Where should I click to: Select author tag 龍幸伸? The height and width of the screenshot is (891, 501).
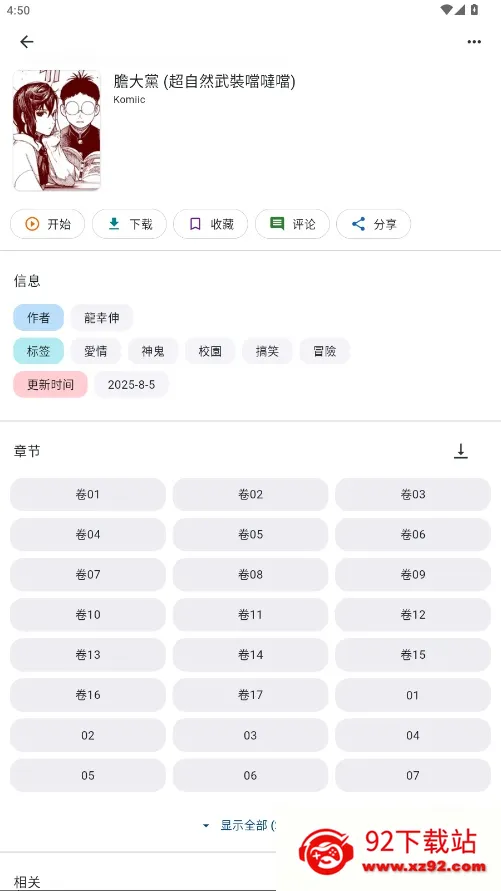[x=102, y=318]
